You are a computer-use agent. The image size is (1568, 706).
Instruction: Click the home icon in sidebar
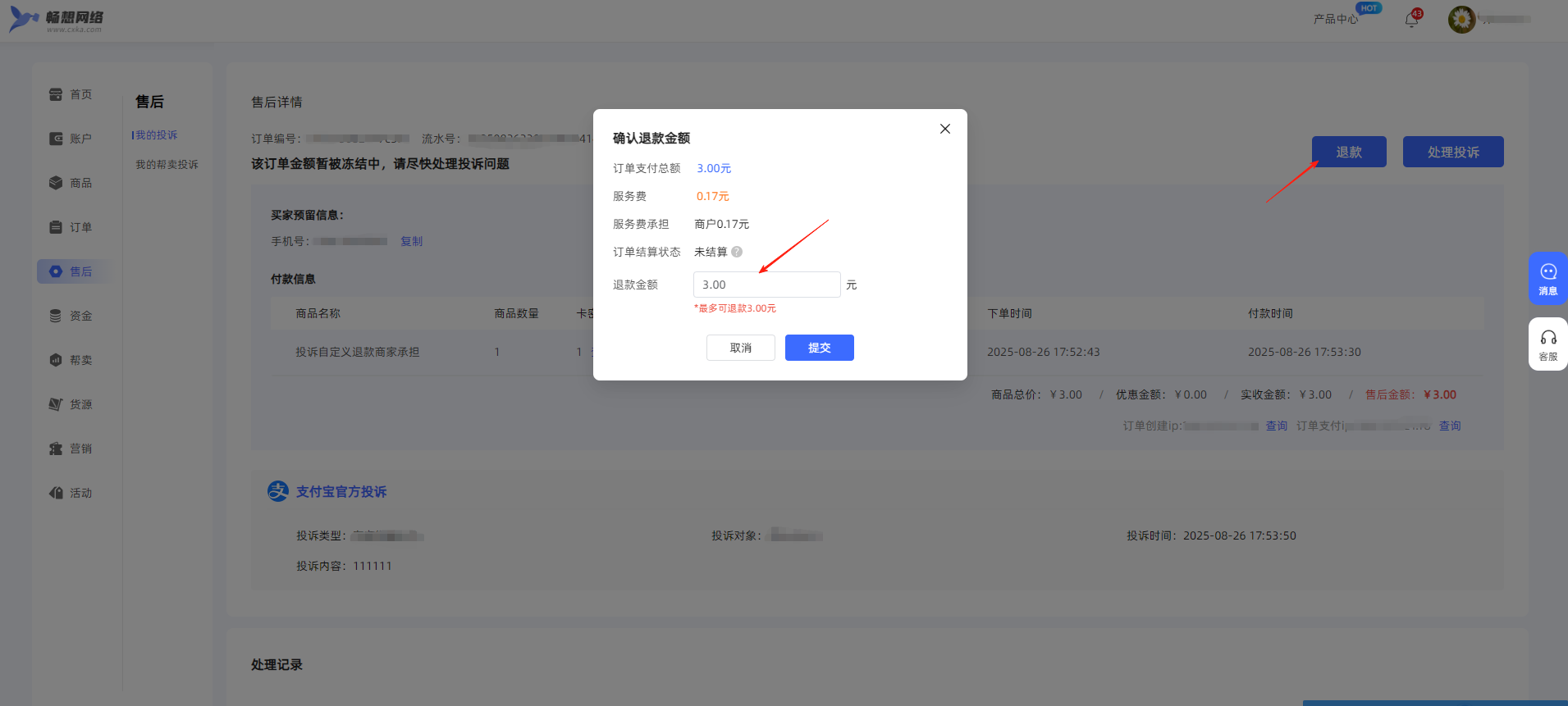(56, 94)
